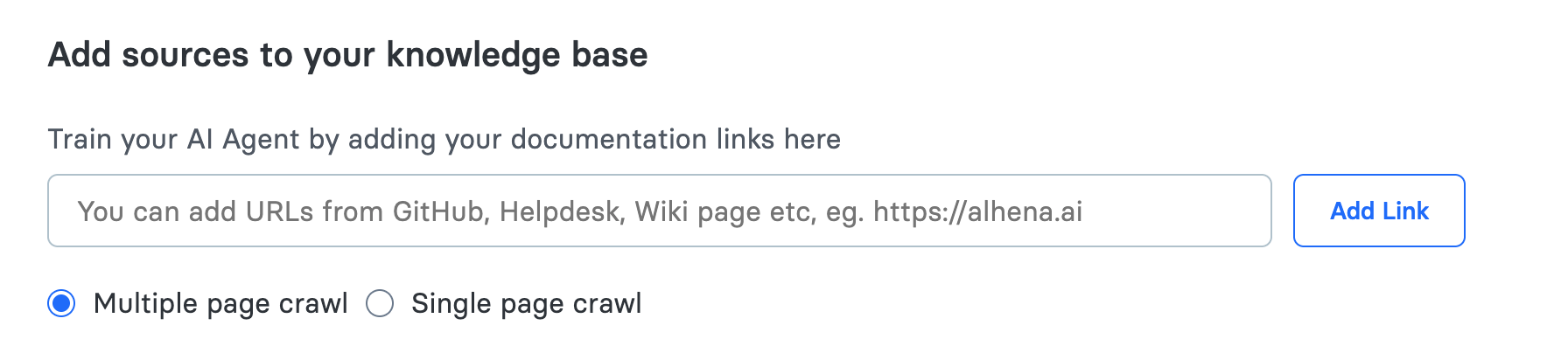Switch crawl mode to Single page
This screenshot has width=1568, height=353.
click(380, 304)
